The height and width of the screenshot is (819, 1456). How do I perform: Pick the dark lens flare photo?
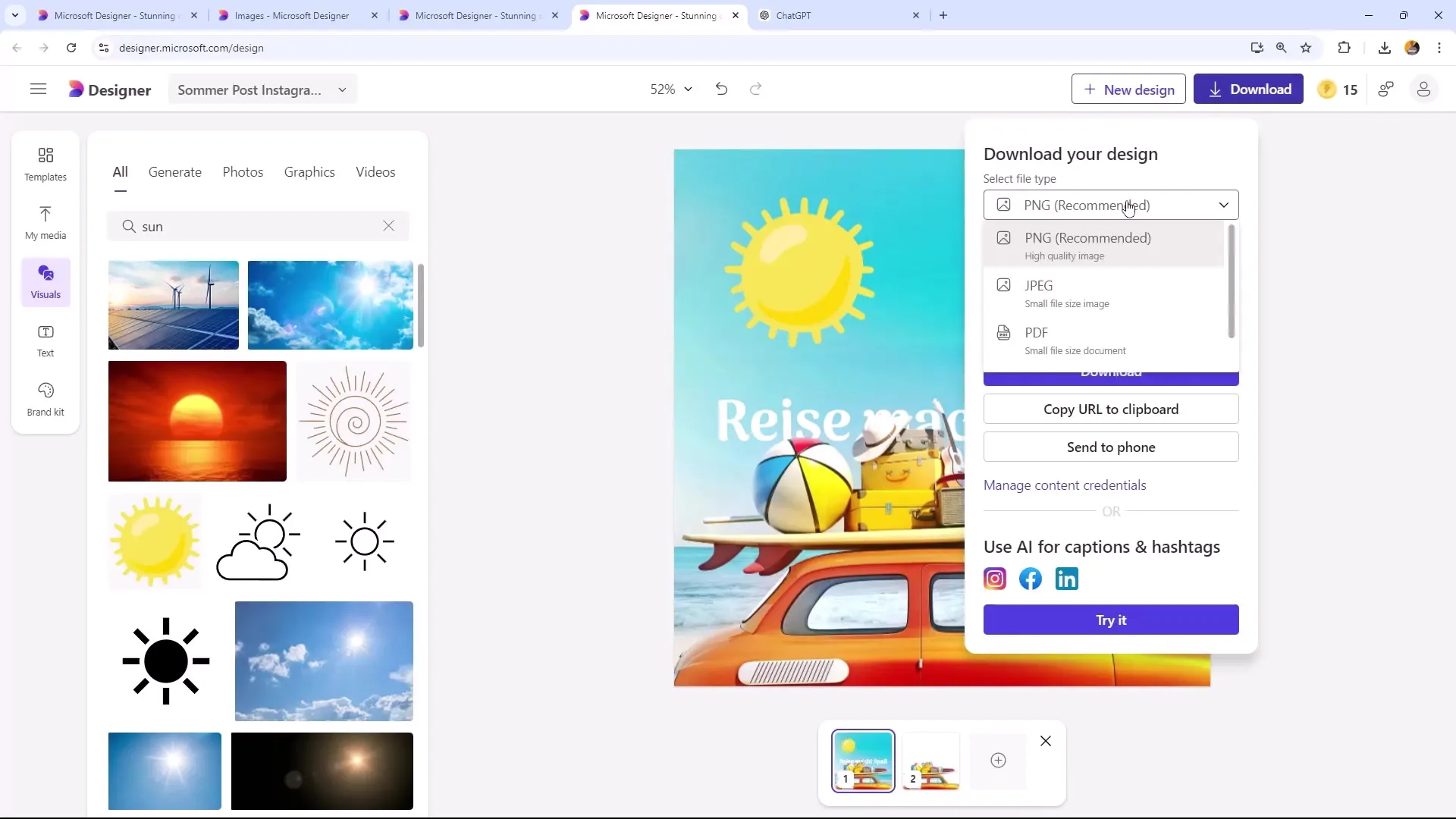(x=322, y=771)
